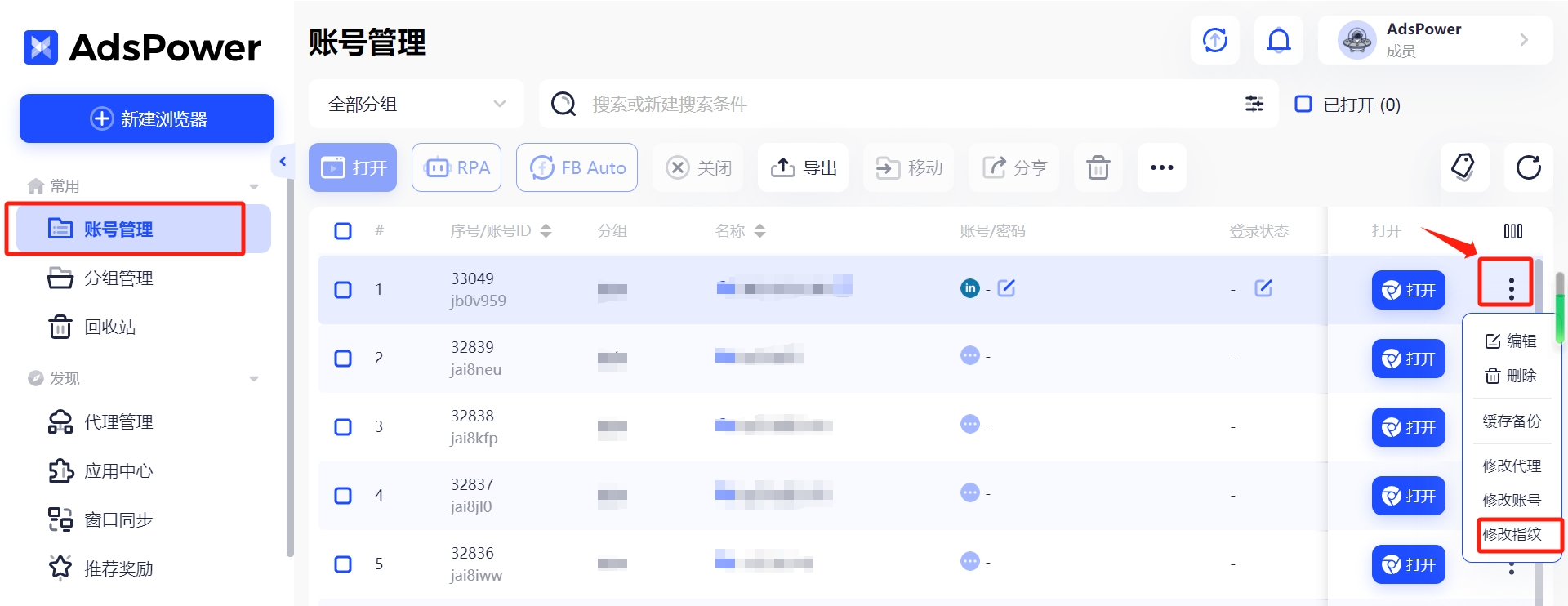
Task: Choose 修改代理 from the menu
Action: pyautogui.click(x=1512, y=466)
